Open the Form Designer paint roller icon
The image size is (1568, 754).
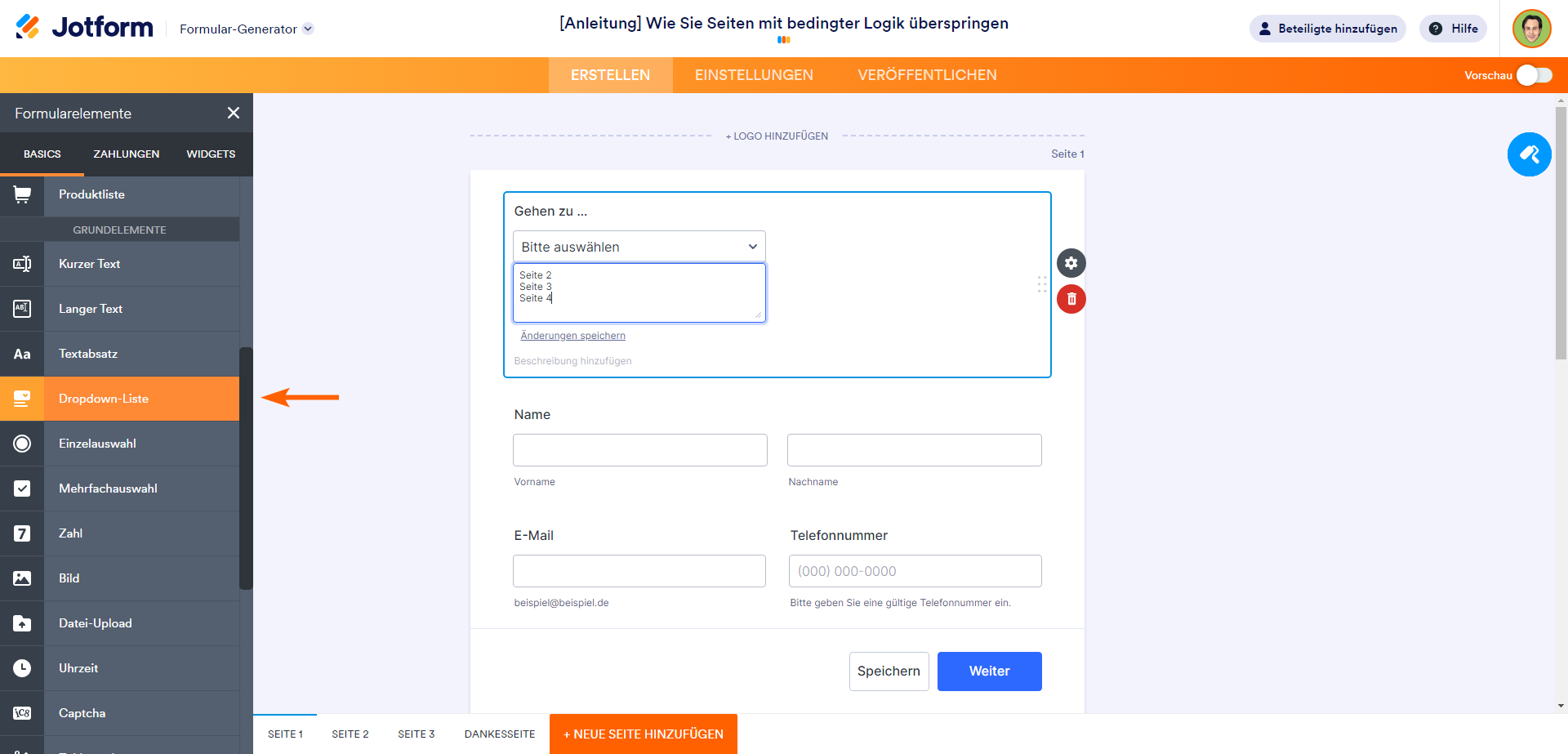pos(1529,154)
